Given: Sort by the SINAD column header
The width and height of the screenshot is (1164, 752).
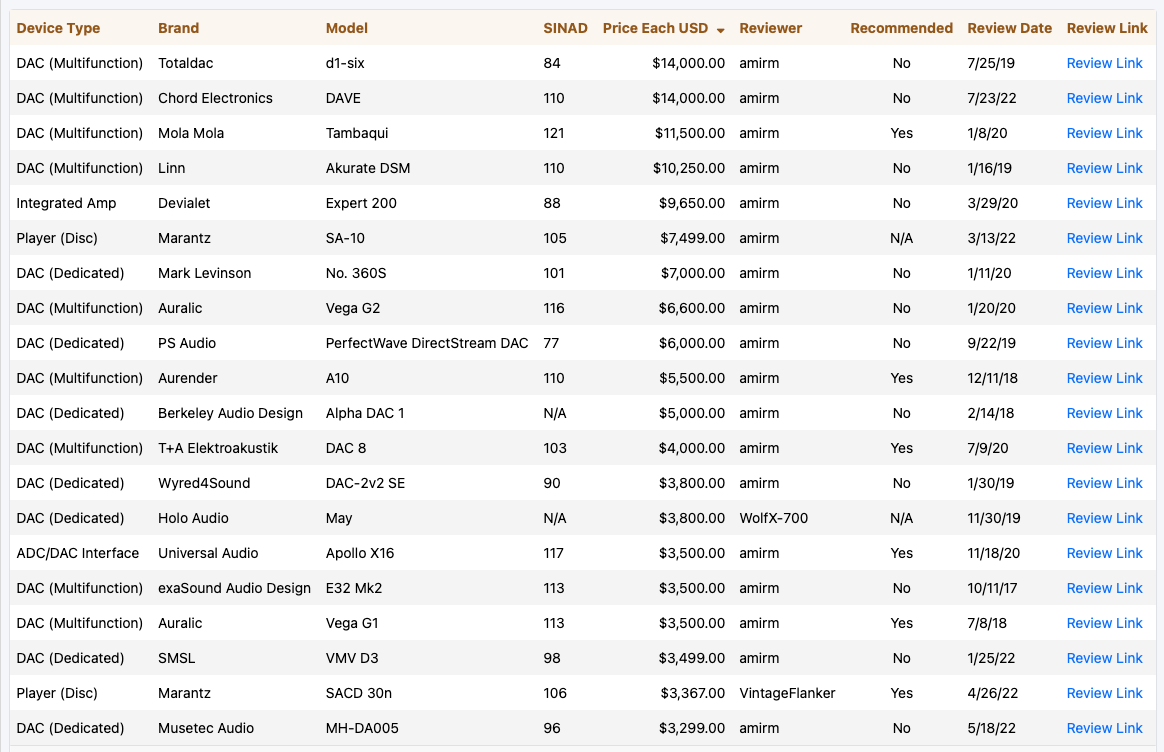Looking at the screenshot, I should pos(565,28).
